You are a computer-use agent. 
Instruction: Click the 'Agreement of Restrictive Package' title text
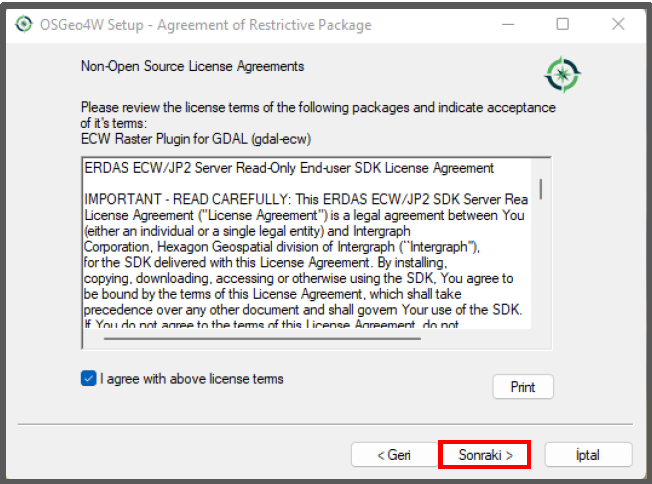tap(264, 25)
